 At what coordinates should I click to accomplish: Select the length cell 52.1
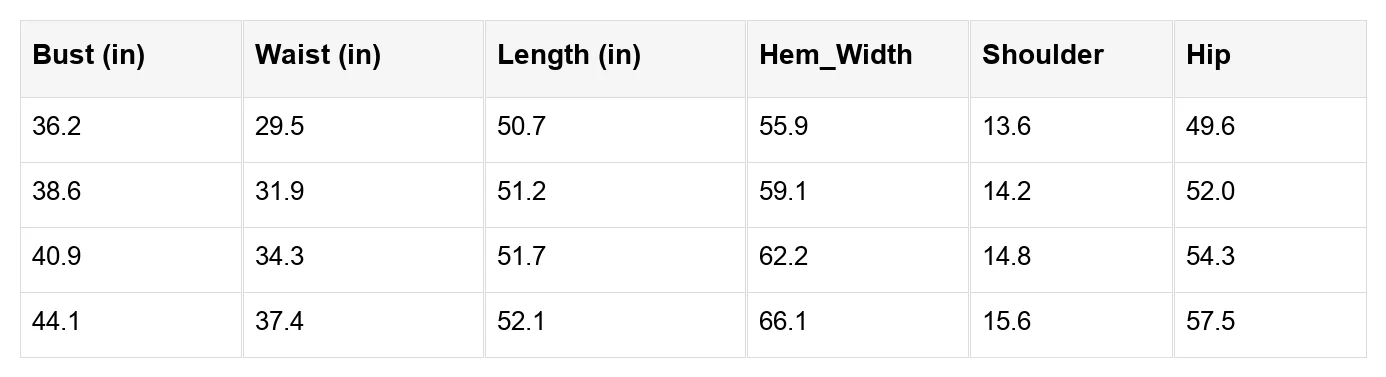click(616, 325)
